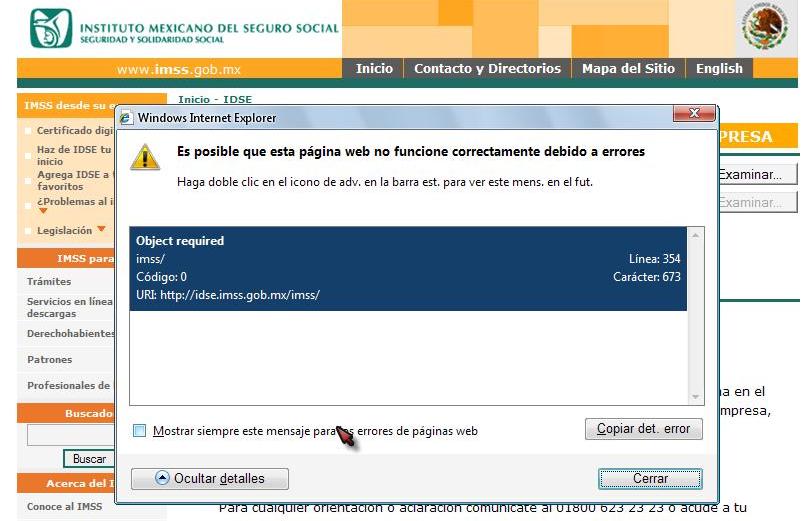Image resolution: width=804 pixels, height=521 pixels.
Task: Click the search text field in Buscador
Action: [71, 435]
